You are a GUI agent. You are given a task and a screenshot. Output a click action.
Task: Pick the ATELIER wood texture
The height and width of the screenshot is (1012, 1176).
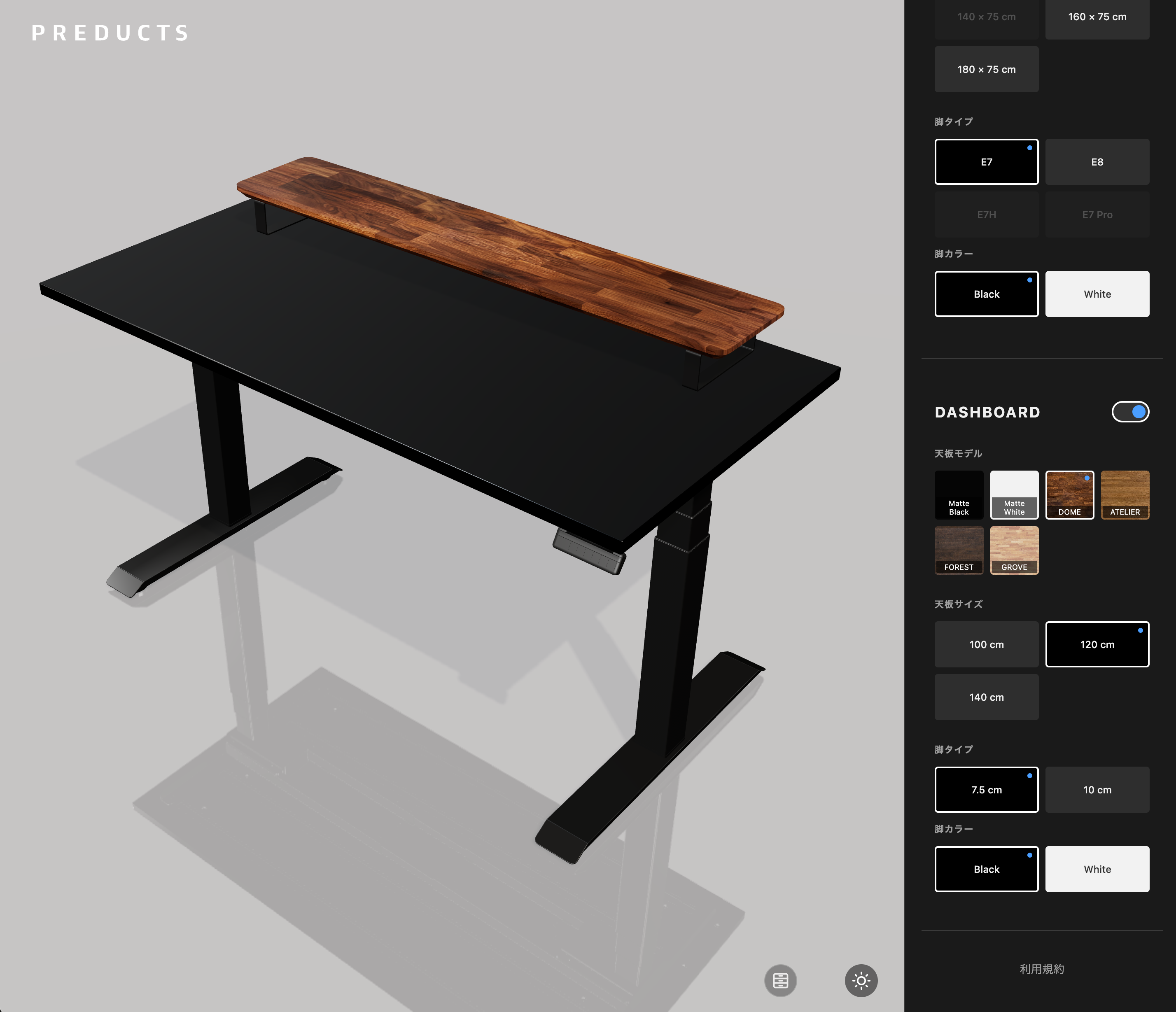1125,494
